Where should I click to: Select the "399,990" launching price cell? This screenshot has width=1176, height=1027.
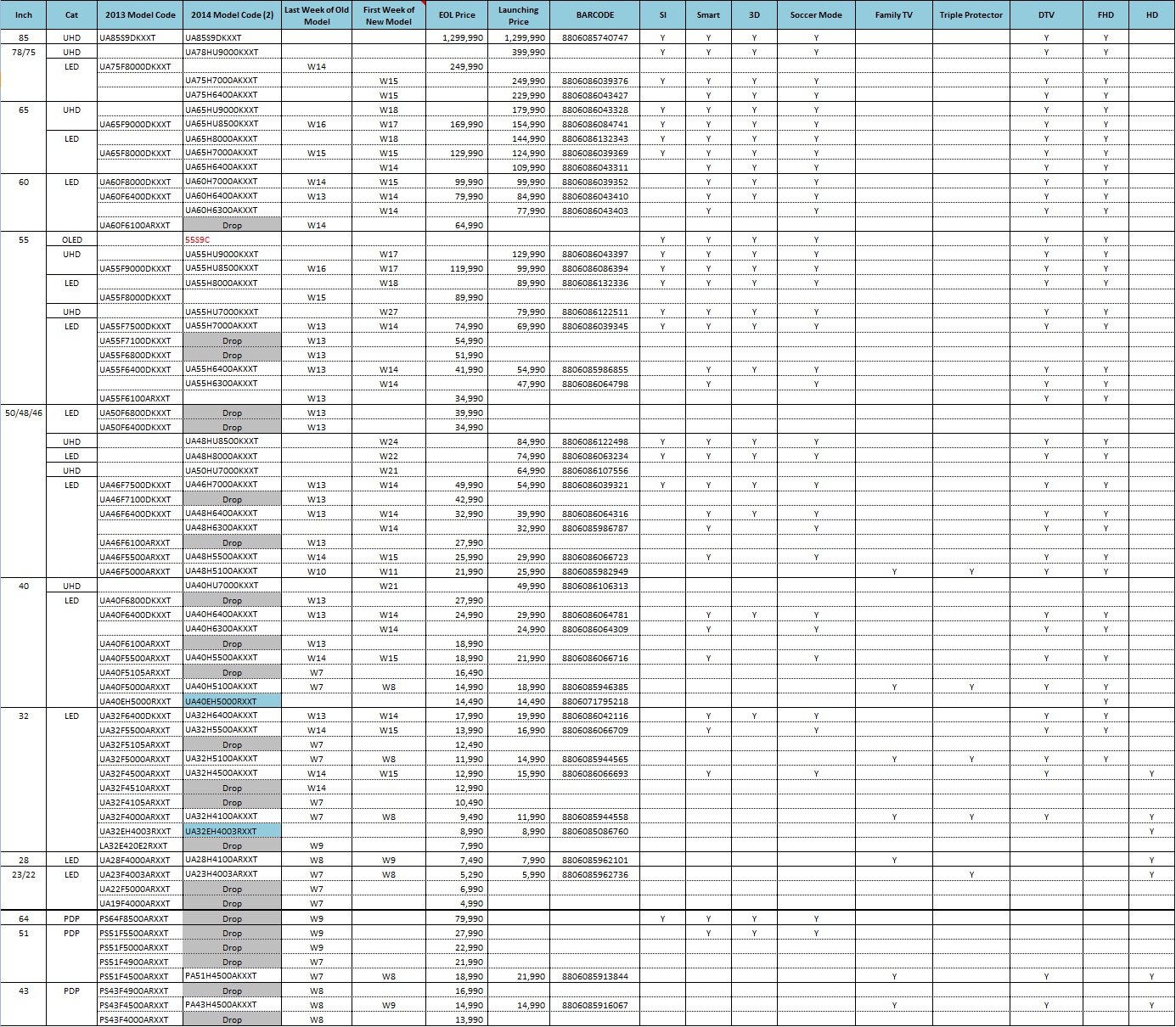pos(519,53)
